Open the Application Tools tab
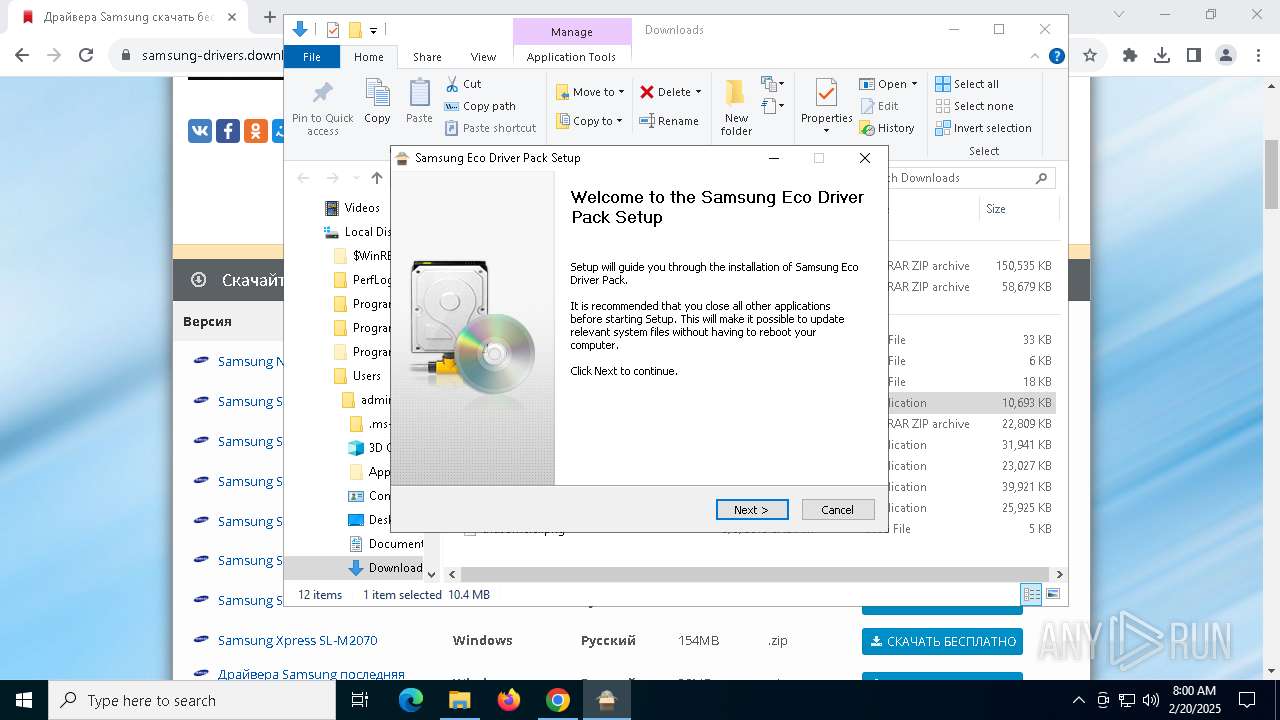1280x720 pixels. tap(571, 57)
